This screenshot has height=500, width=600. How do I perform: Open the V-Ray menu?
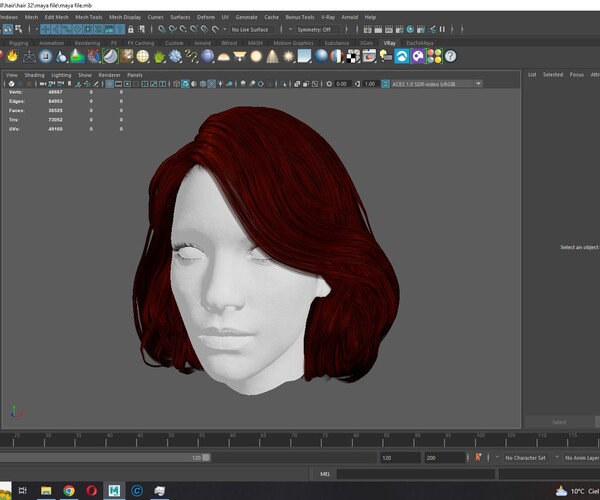[x=328, y=17]
